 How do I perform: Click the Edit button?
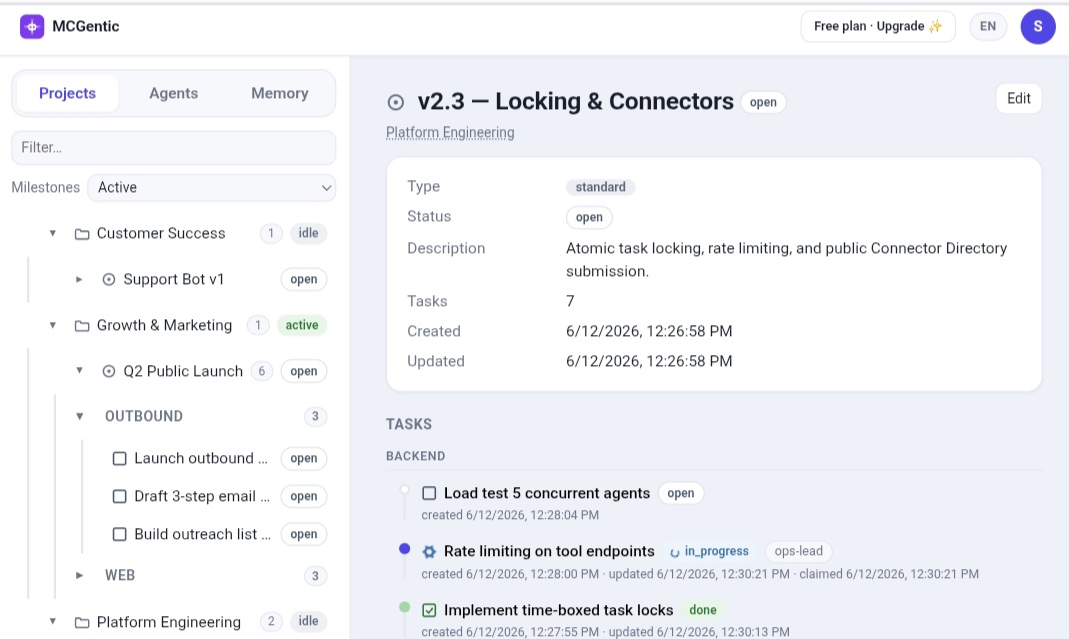pyautogui.click(x=1019, y=98)
